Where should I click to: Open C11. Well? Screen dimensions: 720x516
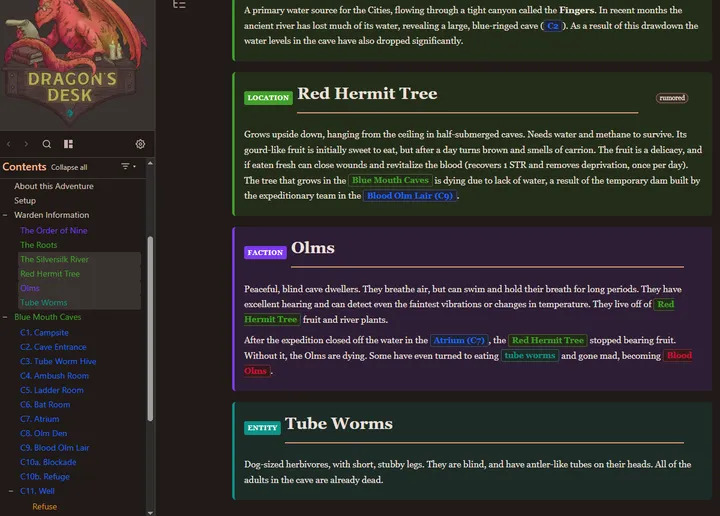(37, 491)
